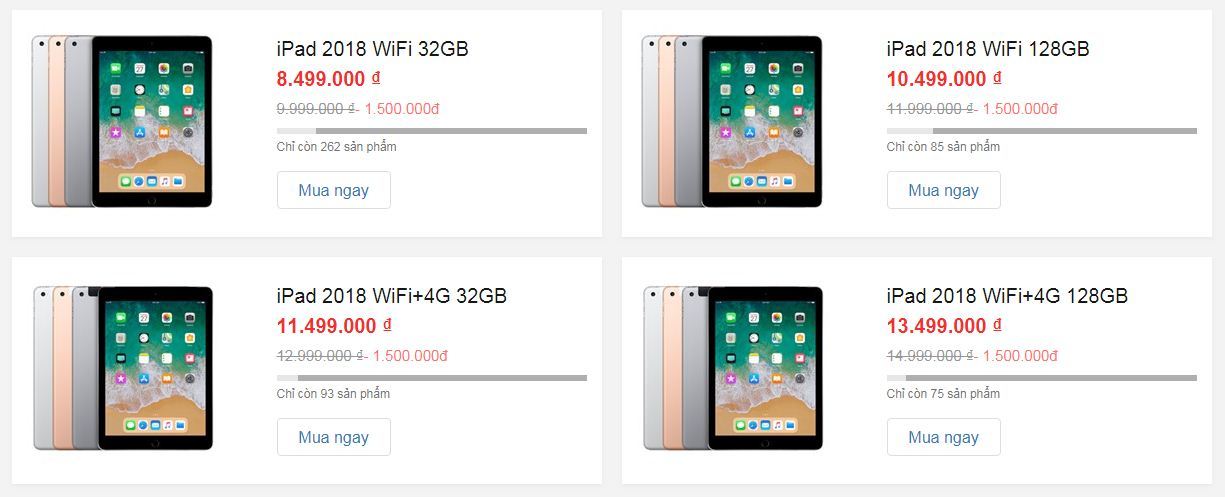Click the stock bar above 'Chỉ còn 85 sản phẩm'
This screenshot has height=497, width=1225.
1042,131
